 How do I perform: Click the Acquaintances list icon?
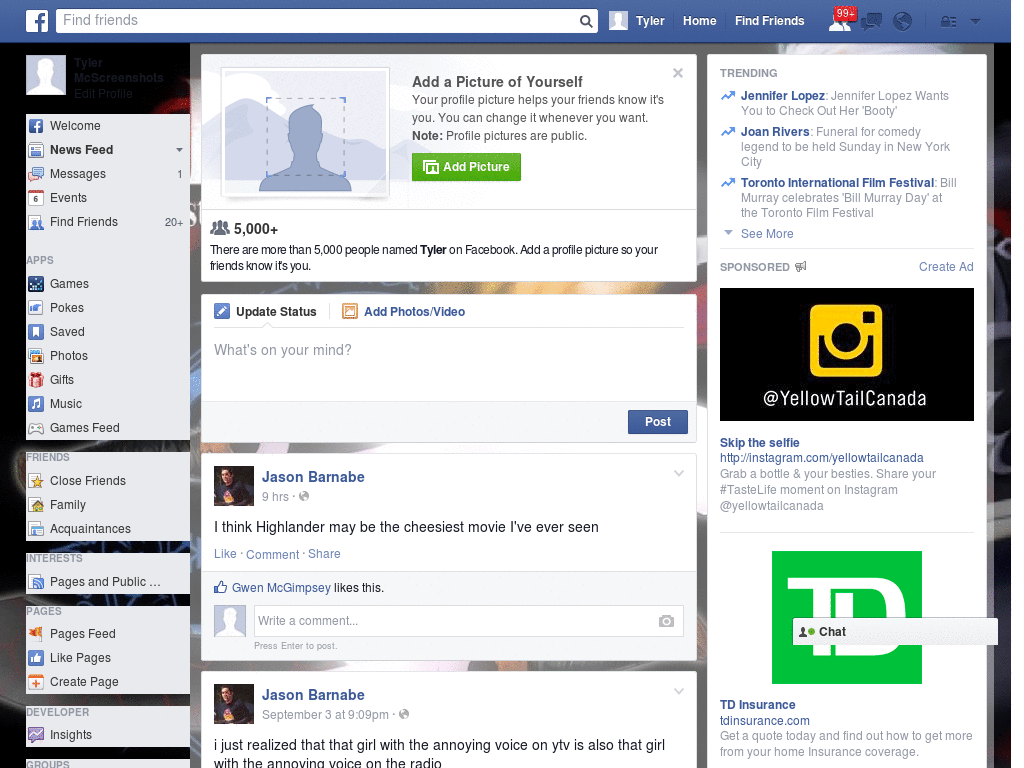[x=36, y=529]
